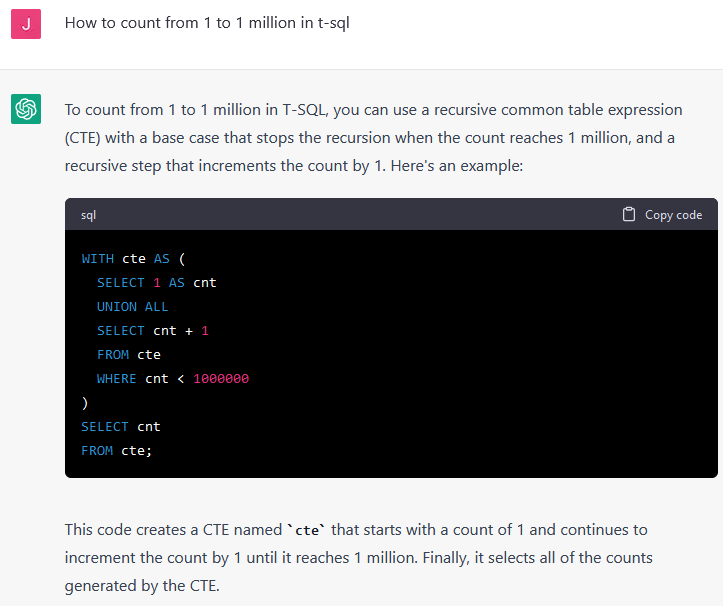Click the pink 1000000 number in the code
Viewport: 723px width, 606px height.
coord(221,379)
